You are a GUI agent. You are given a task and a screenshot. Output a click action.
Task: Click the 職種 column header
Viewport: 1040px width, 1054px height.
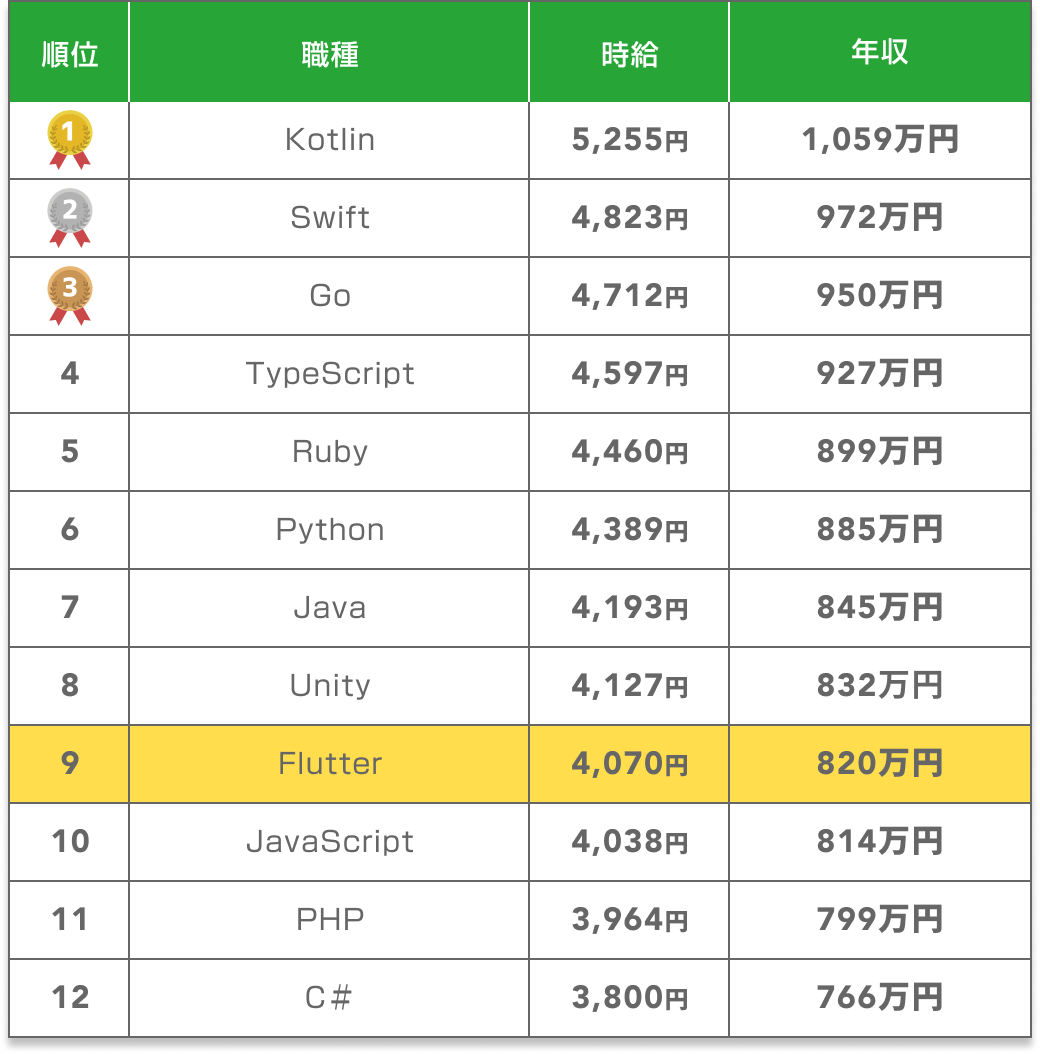coord(330,54)
